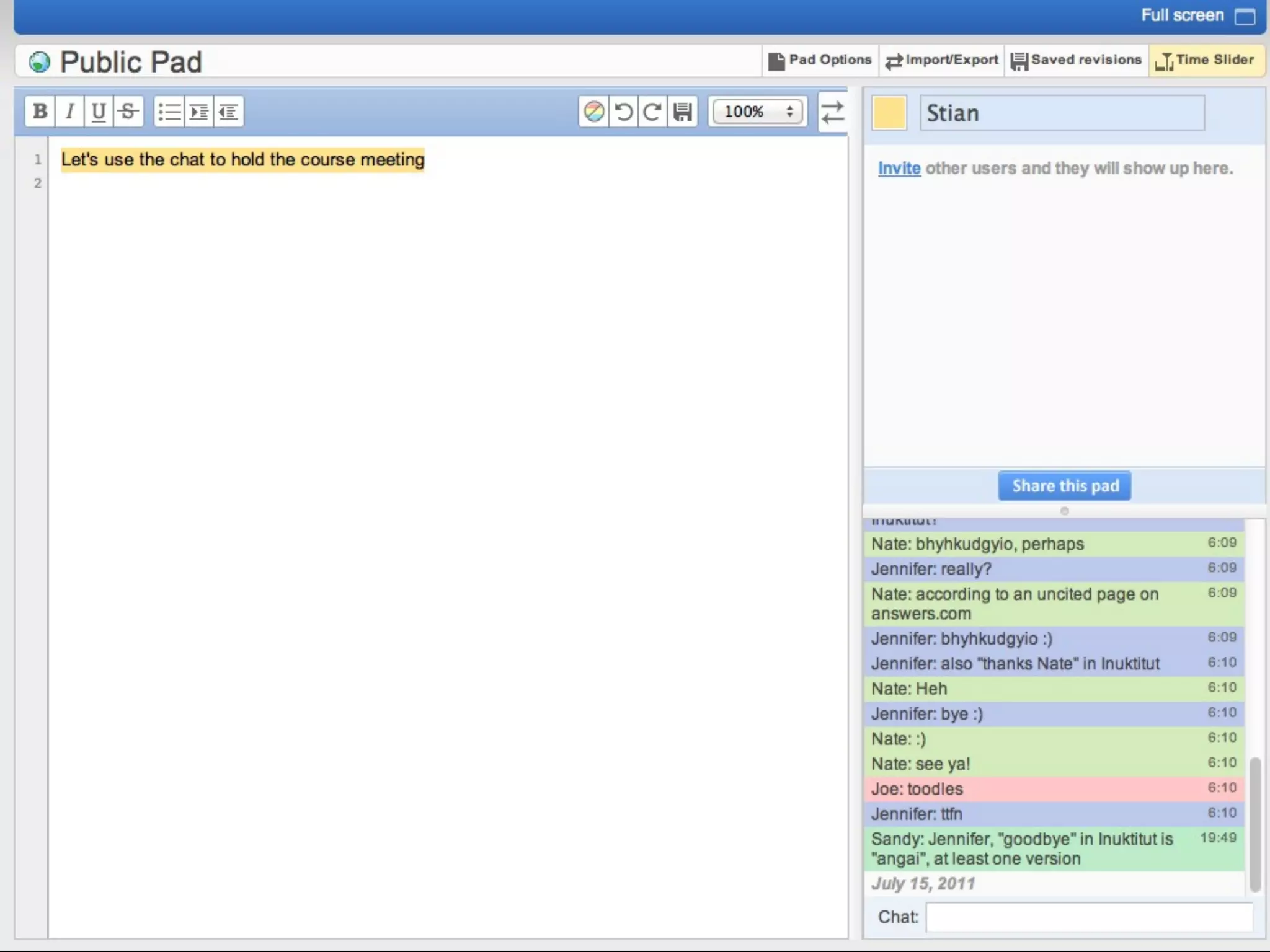Pick Stian's yellow author color swatch

tap(889, 113)
